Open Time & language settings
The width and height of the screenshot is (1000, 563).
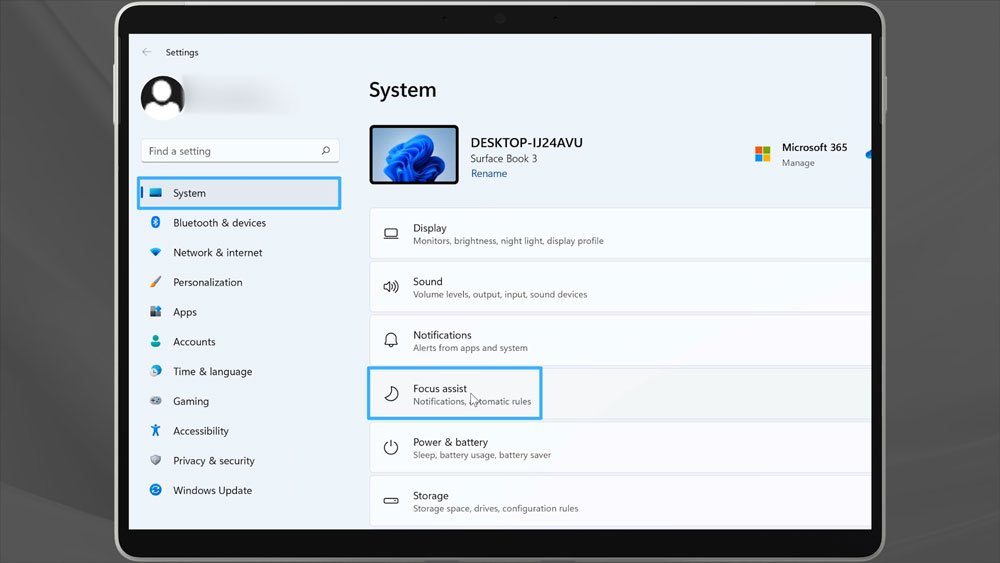(x=212, y=372)
